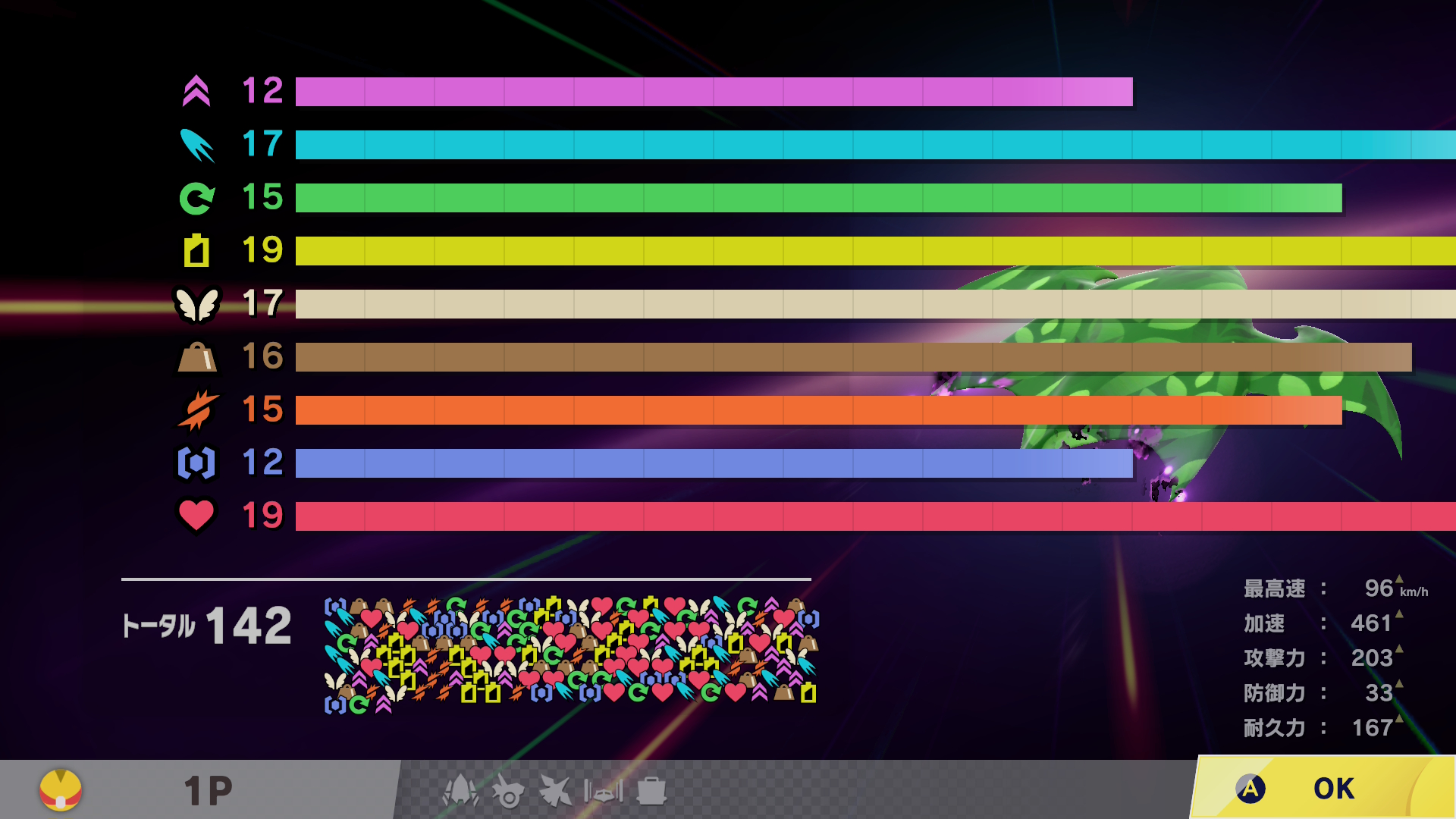Click the green turn arrow stat icon
The image size is (1456, 819).
[196, 198]
